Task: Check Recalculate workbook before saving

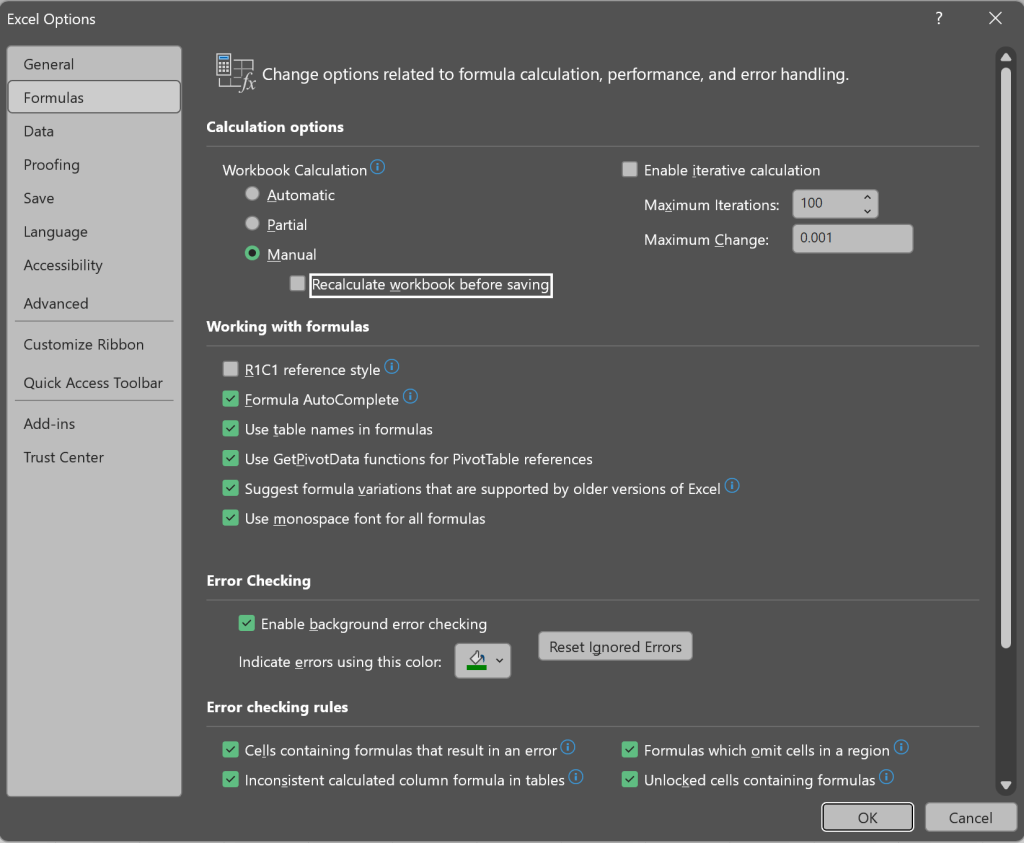Action: coord(297,283)
